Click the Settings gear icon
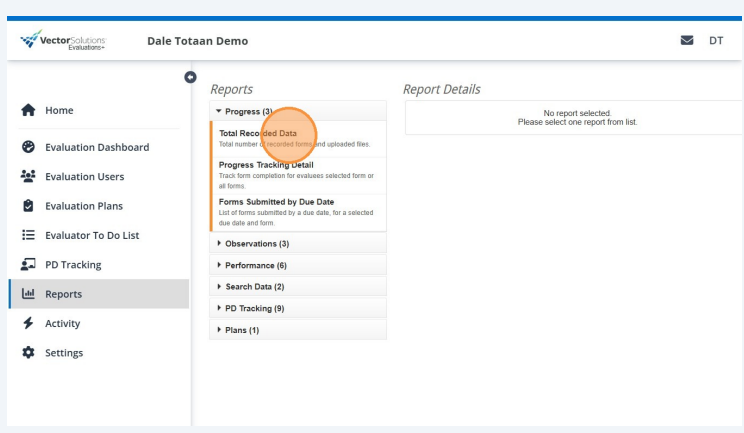This screenshot has width=744, height=433. (28, 352)
